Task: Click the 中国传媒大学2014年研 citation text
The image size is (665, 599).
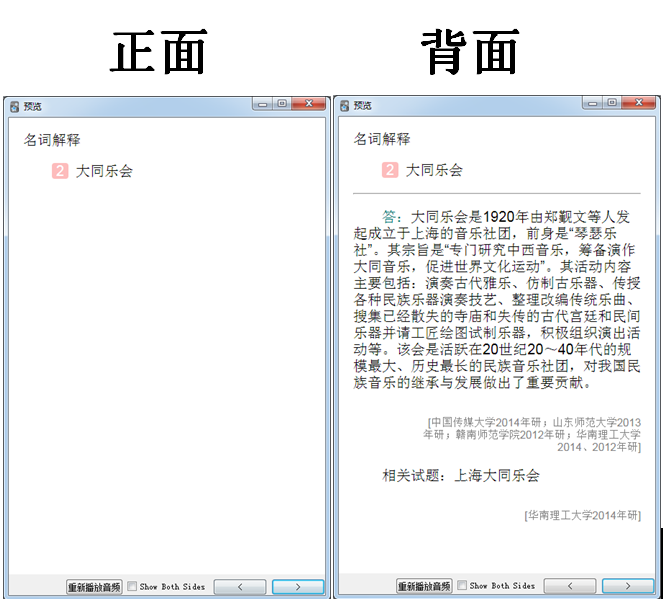Action: [x=486, y=423]
